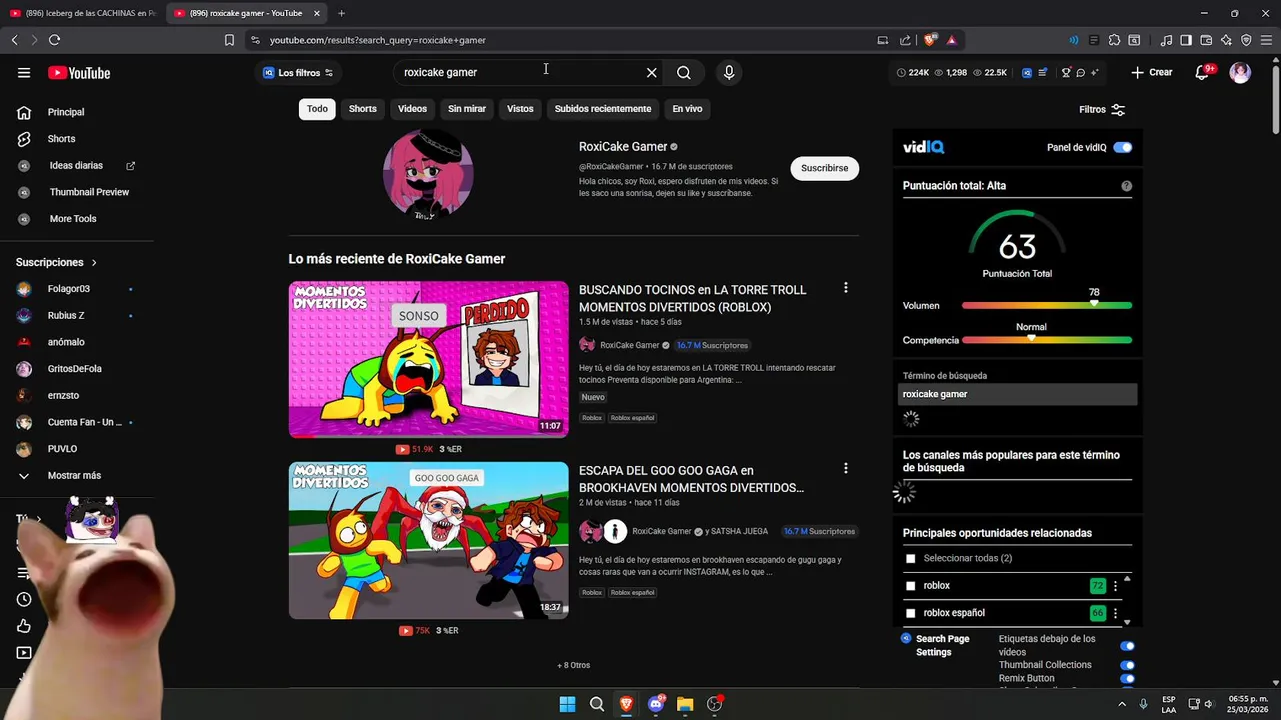Open the Los filtros dropdown
The height and width of the screenshot is (720, 1281).
point(297,72)
